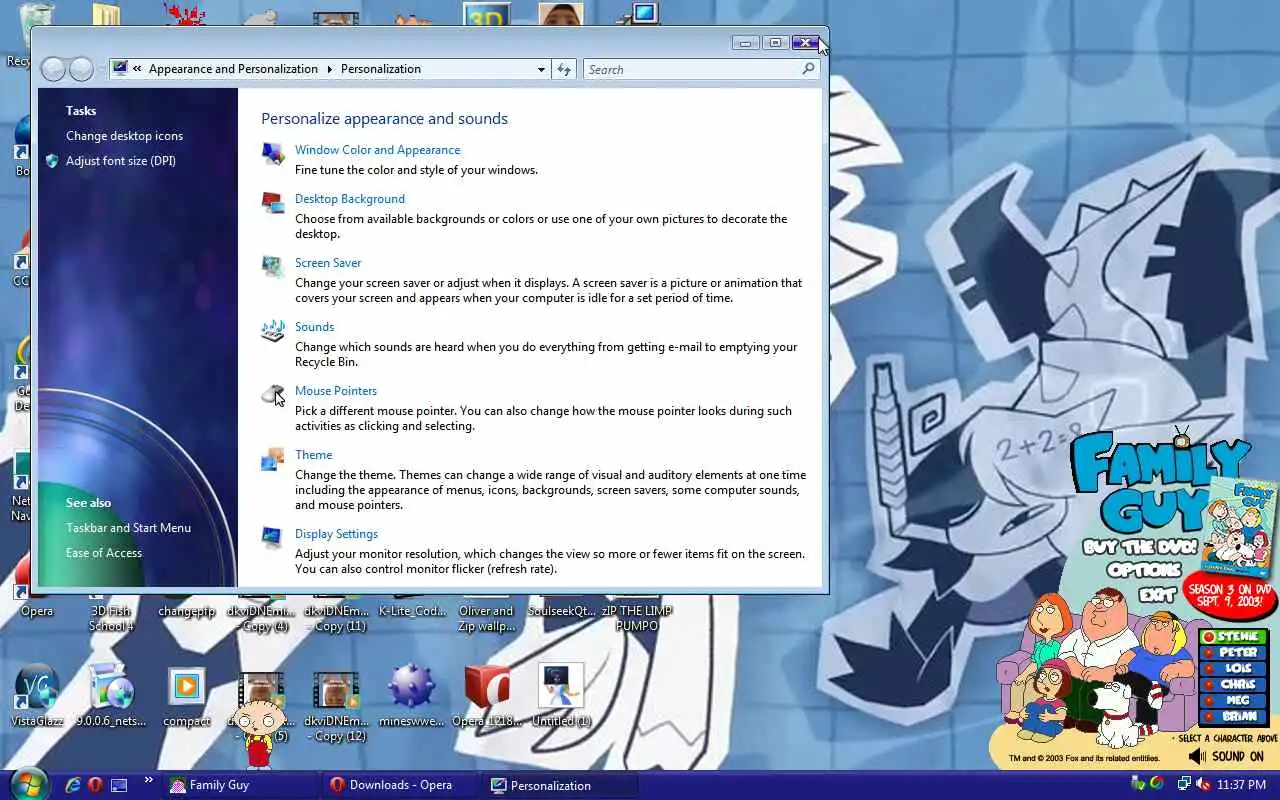Open the Sounds link
The image size is (1280, 800).
(x=314, y=327)
